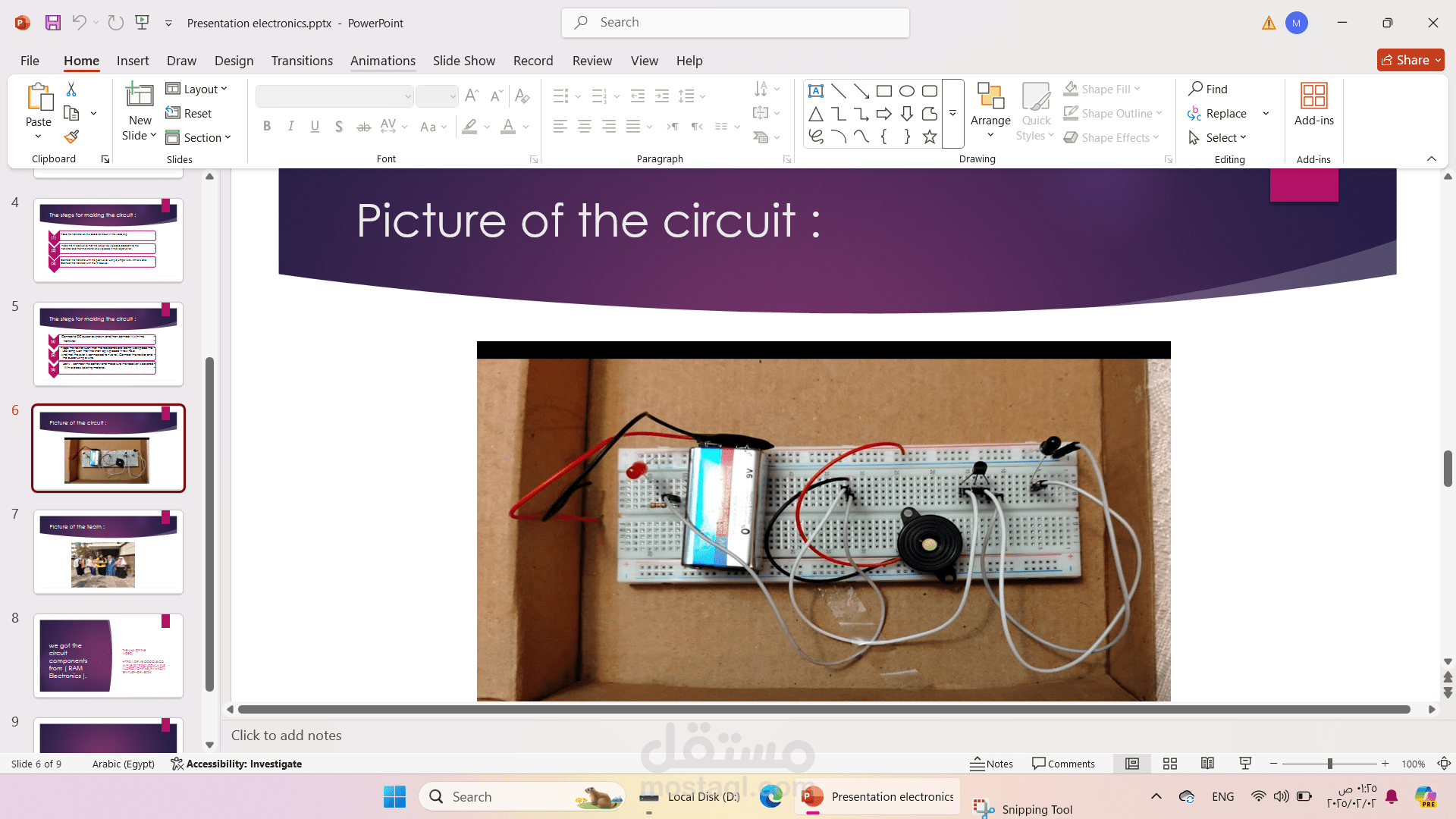This screenshot has width=1456, height=819.
Task: Click Accessibility: Investigate in the status bar
Action: (x=236, y=764)
